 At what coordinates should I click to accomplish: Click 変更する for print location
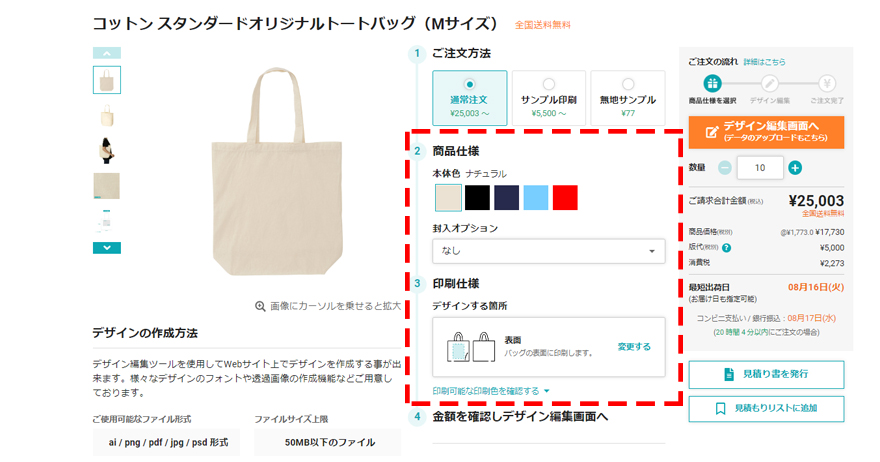[634, 346]
